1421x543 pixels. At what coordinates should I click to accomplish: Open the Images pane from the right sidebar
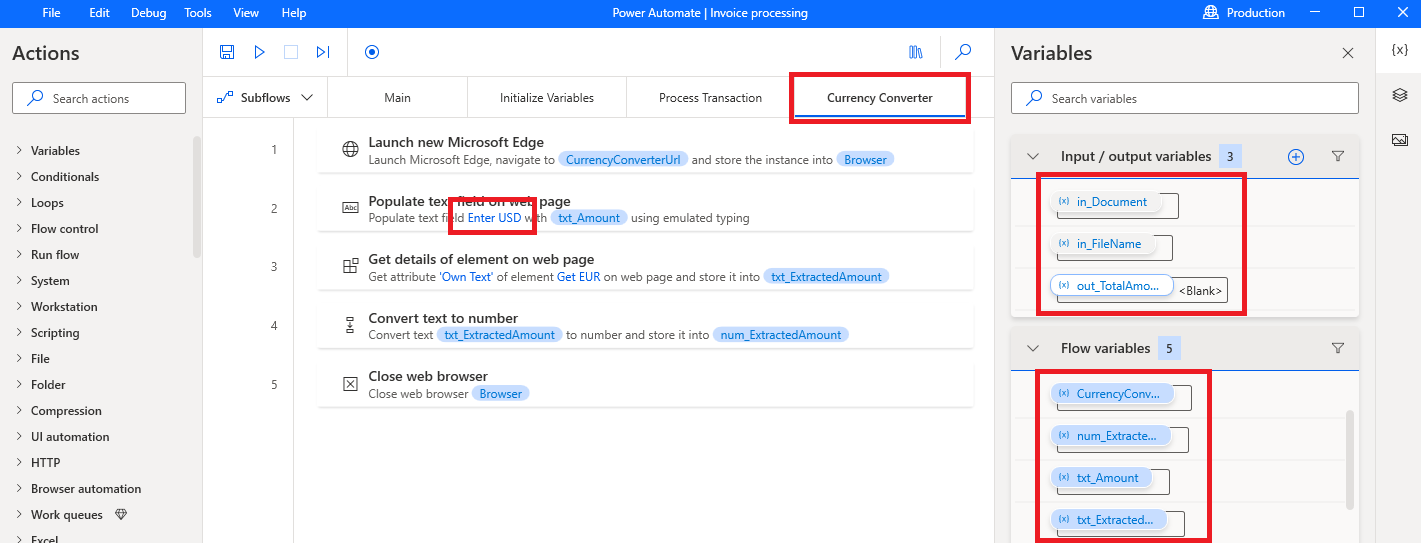point(1400,140)
